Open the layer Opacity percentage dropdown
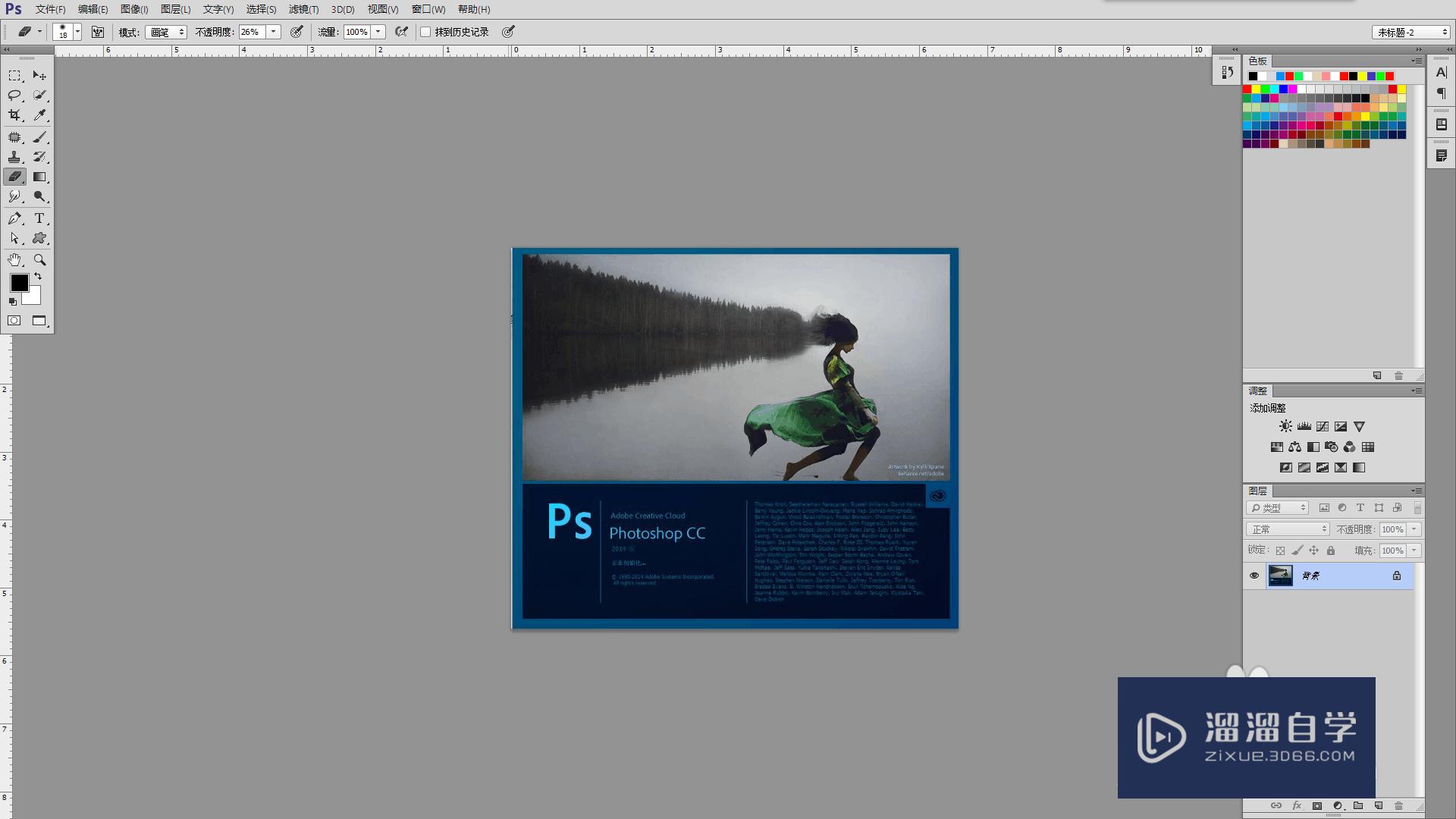 1414,529
